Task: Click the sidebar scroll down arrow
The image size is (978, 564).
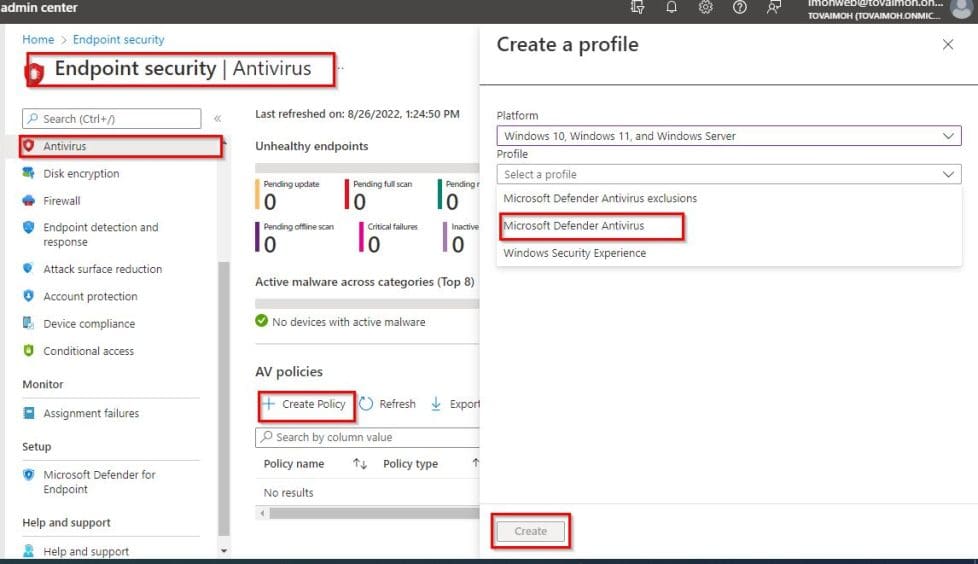Action: [224, 551]
